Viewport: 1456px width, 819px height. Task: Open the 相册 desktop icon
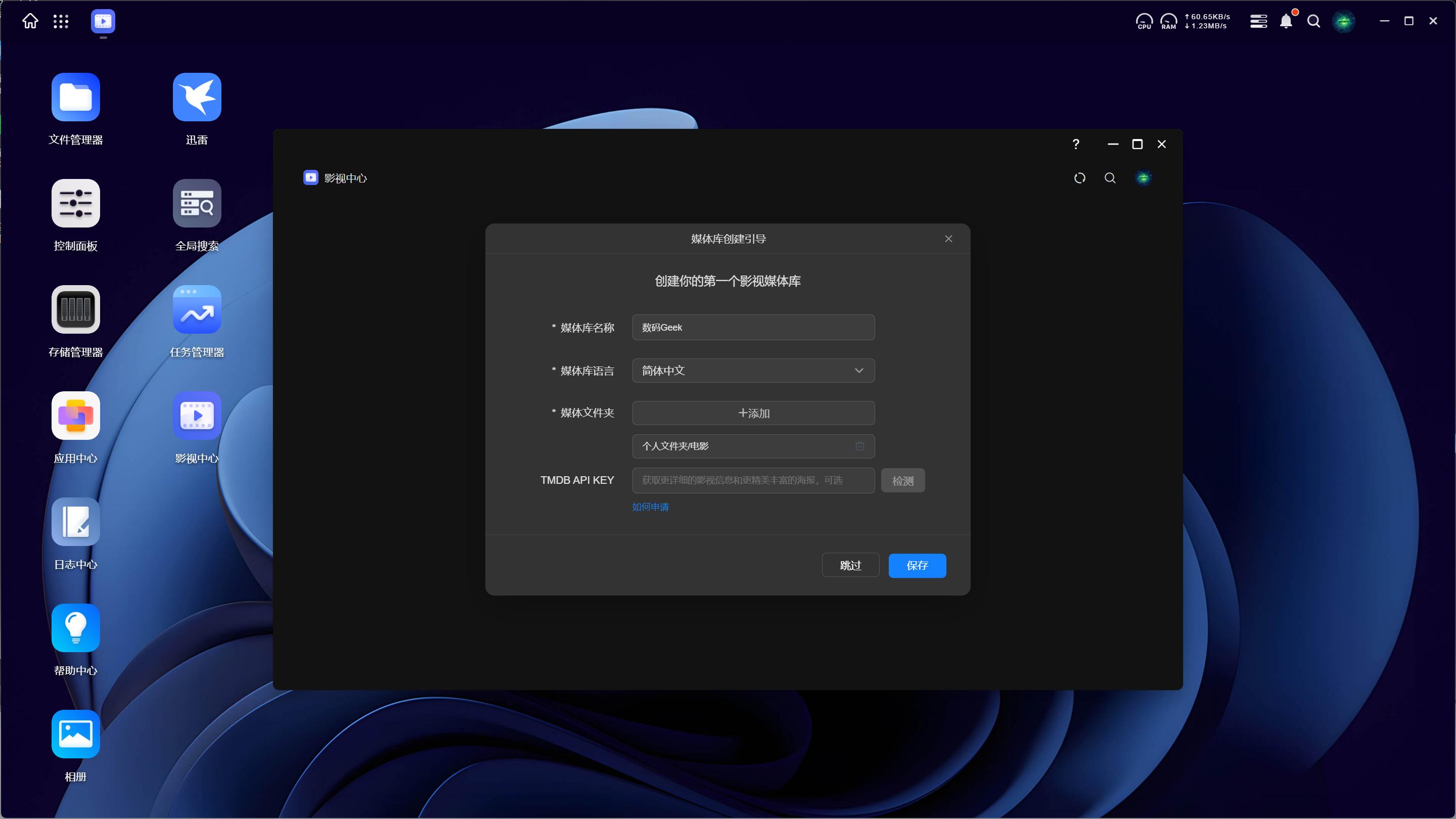point(76,734)
